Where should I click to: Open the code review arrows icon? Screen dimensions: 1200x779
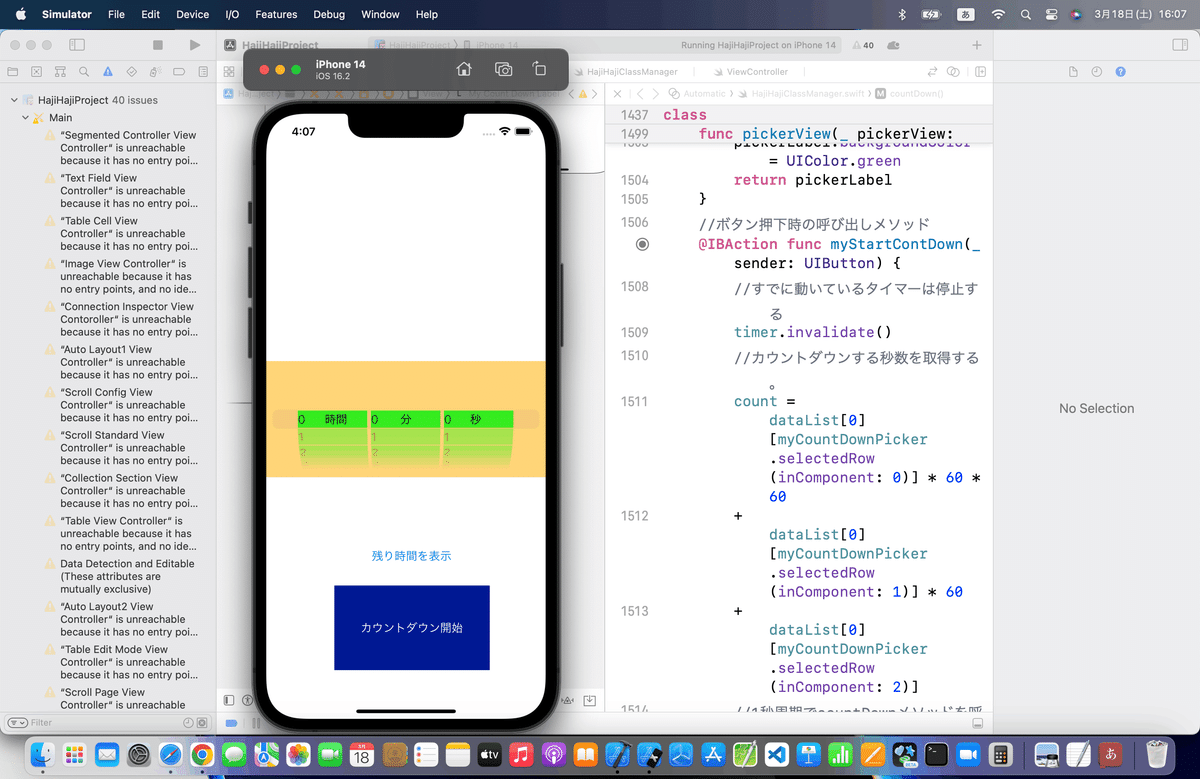point(933,72)
